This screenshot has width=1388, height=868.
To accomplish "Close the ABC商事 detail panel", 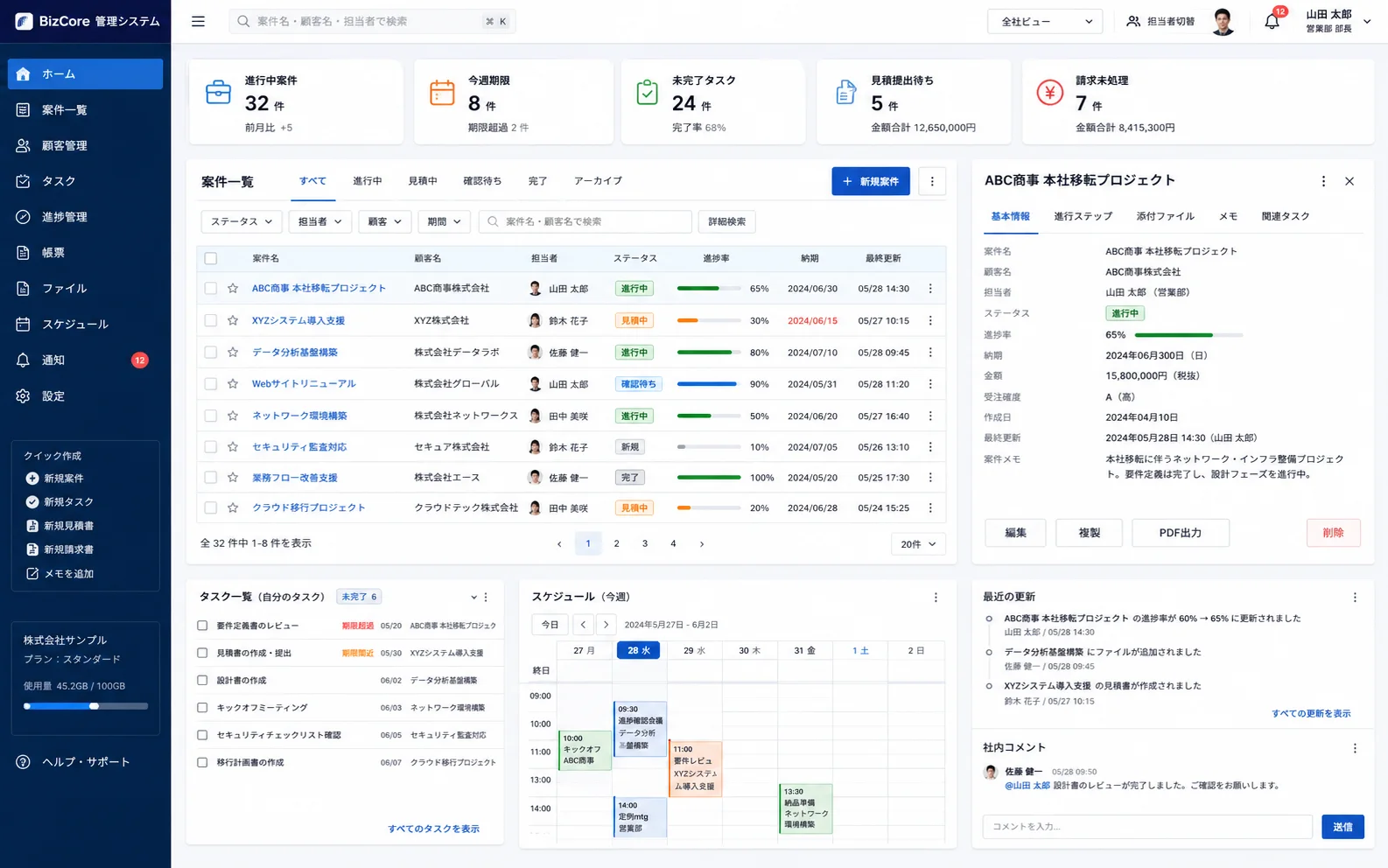I will [x=1349, y=181].
